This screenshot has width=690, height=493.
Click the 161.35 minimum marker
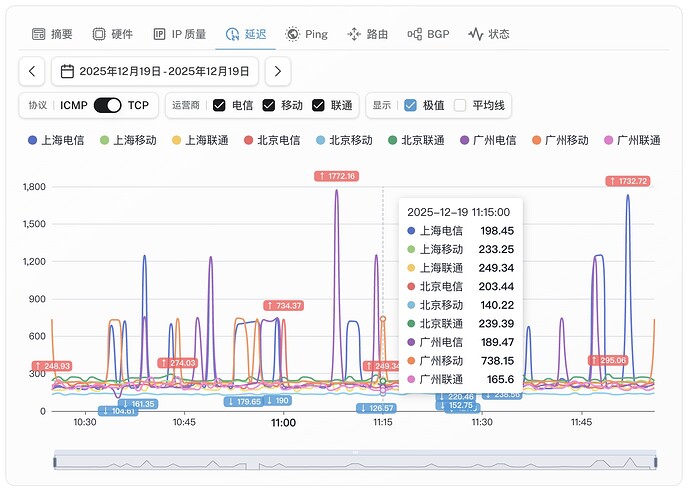point(138,404)
